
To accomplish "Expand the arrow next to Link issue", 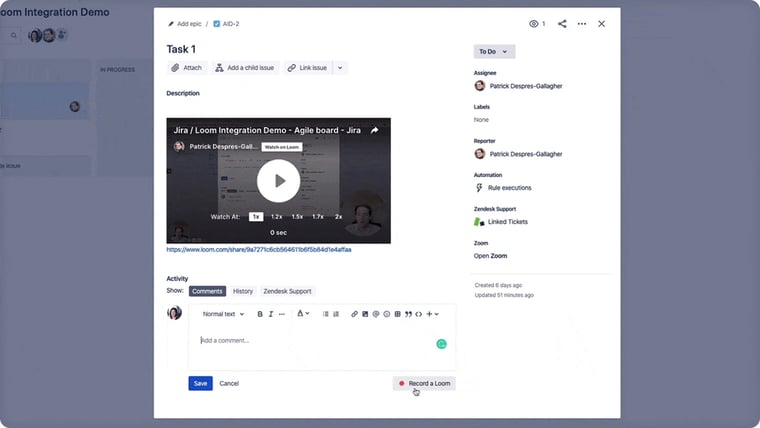I will (x=340, y=68).
